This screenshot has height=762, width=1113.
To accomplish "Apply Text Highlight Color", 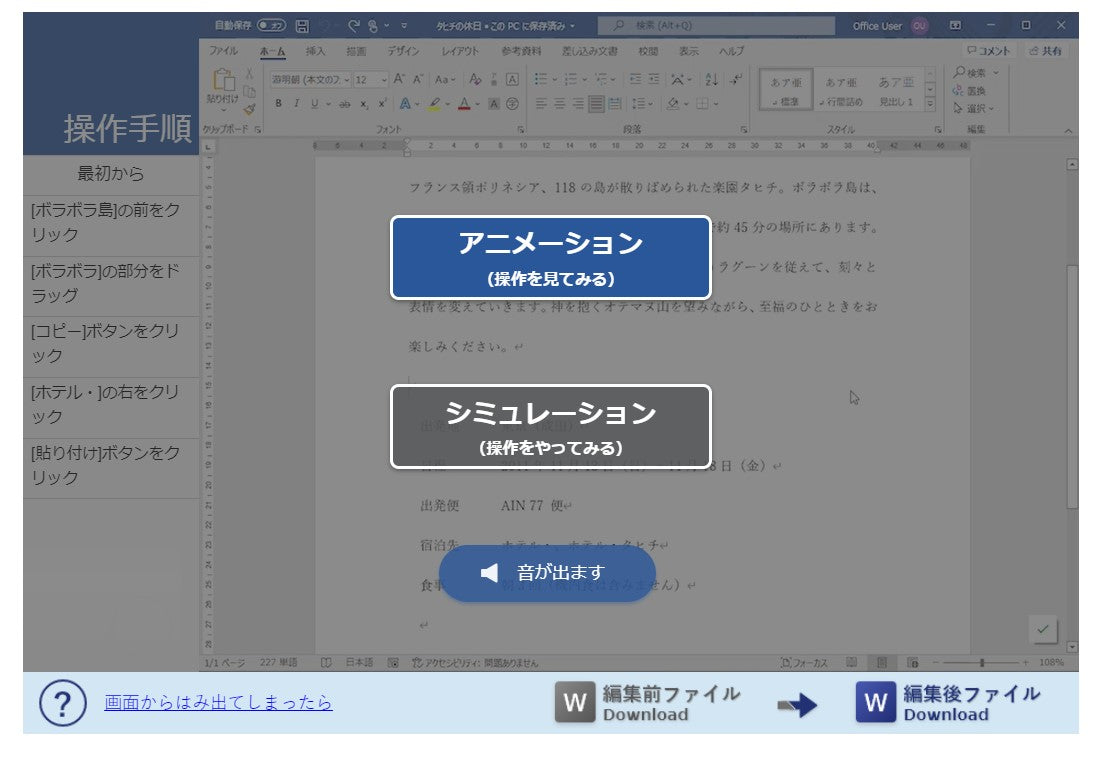I will click(x=437, y=103).
